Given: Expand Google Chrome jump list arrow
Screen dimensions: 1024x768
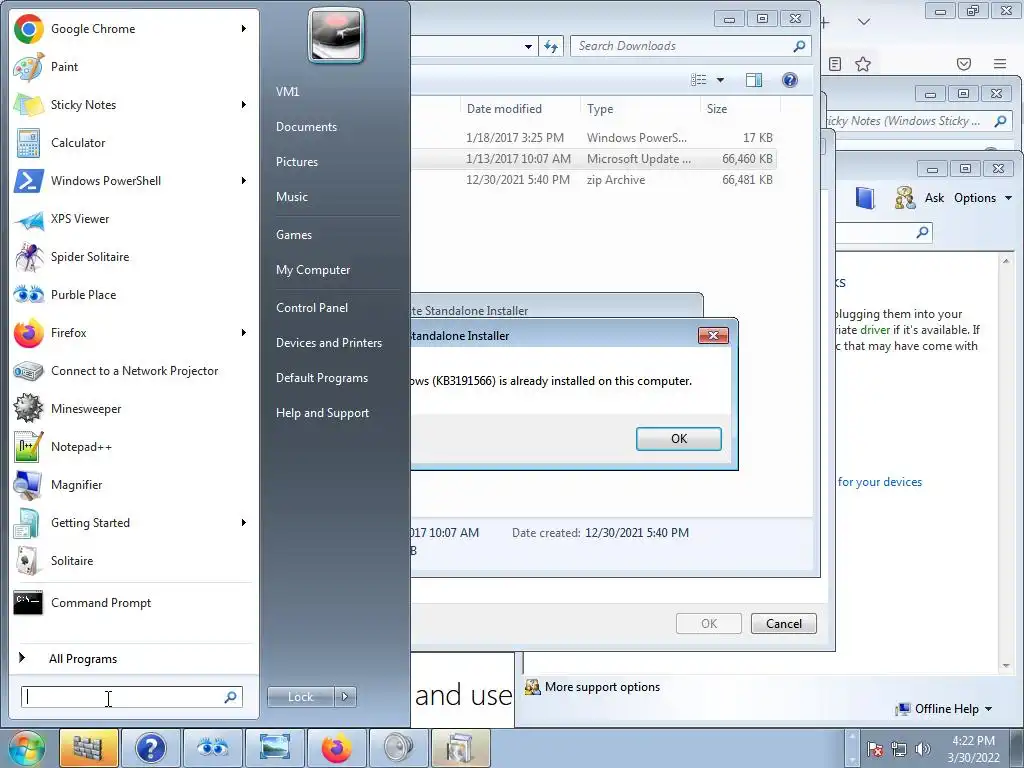Looking at the screenshot, I should pos(244,29).
